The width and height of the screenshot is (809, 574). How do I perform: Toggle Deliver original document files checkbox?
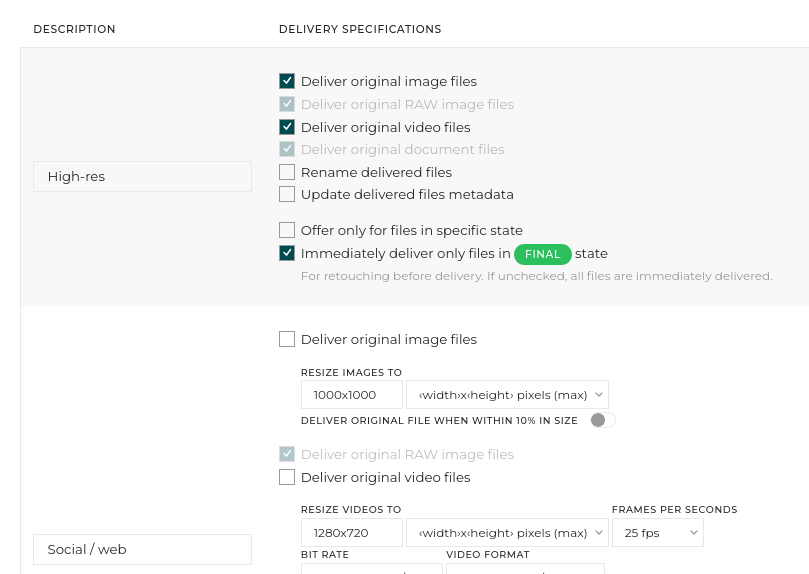(x=287, y=149)
